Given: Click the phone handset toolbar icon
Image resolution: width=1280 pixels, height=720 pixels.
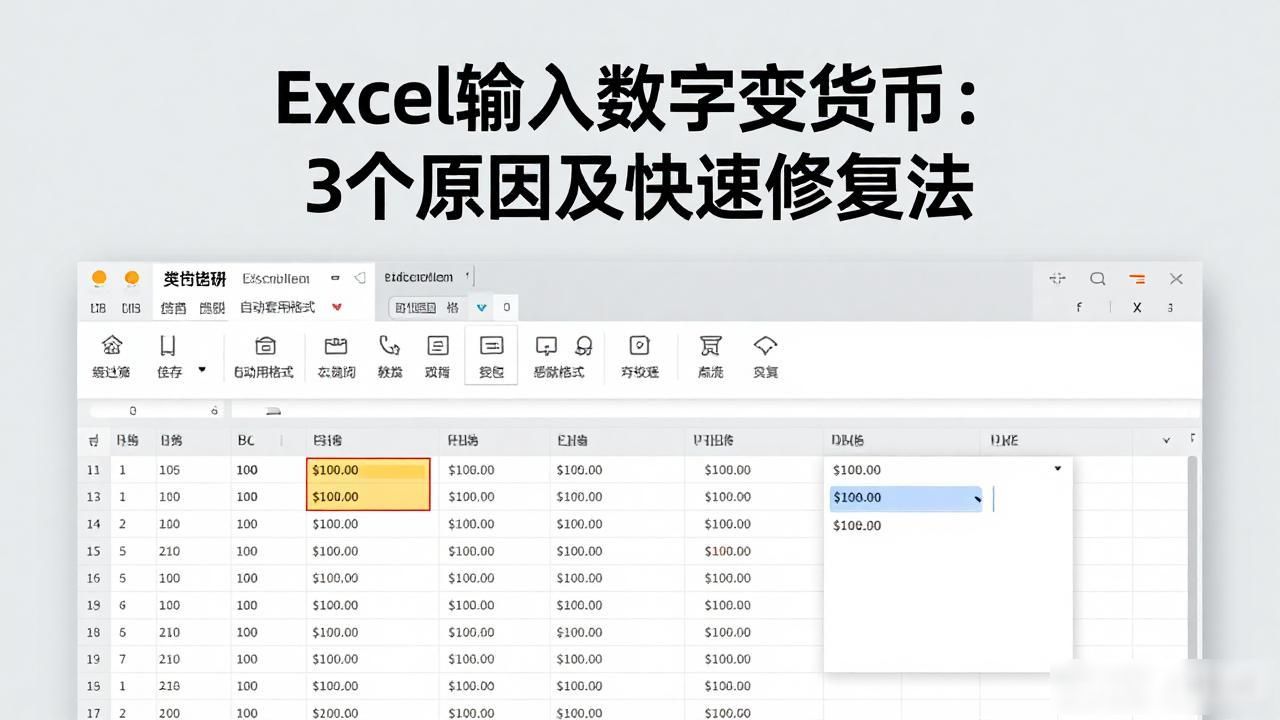Looking at the screenshot, I should click(x=389, y=346).
